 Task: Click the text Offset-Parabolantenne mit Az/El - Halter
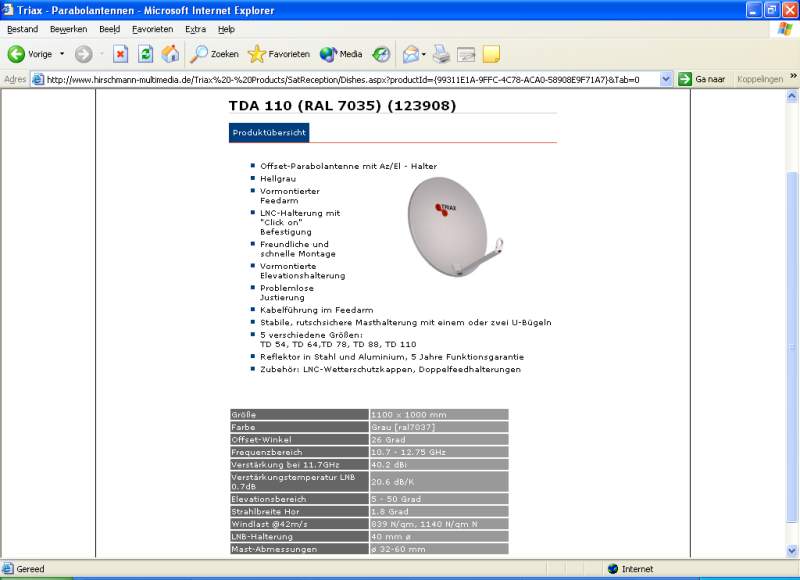(348, 166)
